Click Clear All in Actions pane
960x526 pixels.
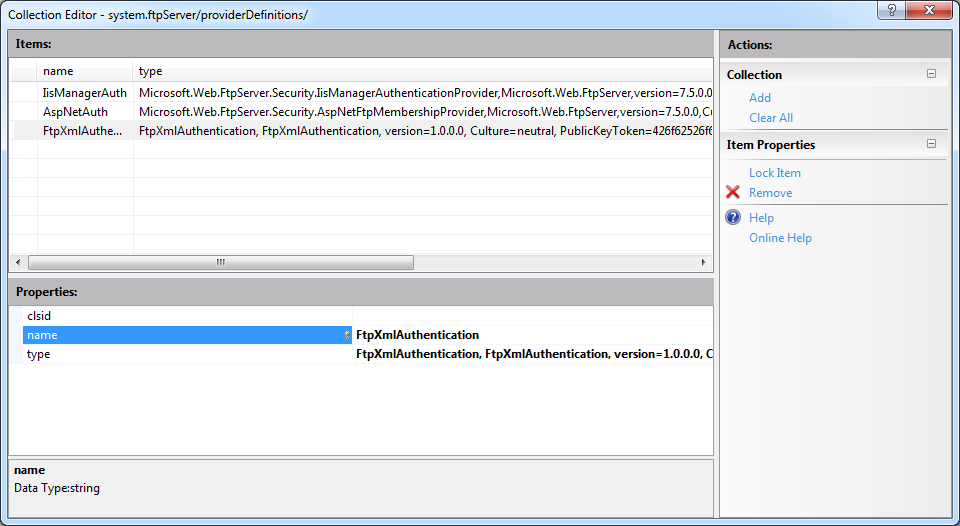[770, 118]
